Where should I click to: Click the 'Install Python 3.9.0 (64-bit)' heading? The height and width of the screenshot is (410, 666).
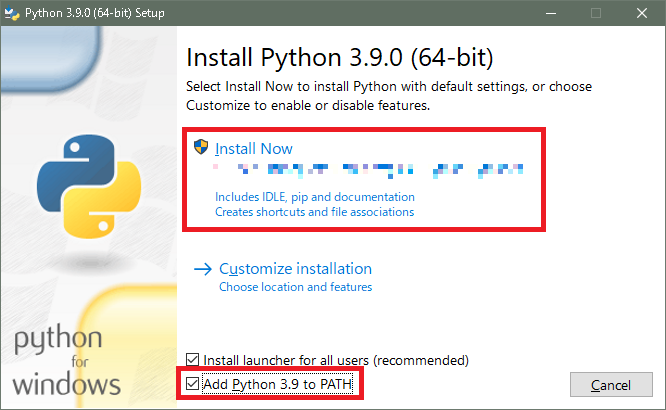pyautogui.click(x=340, y=57)
